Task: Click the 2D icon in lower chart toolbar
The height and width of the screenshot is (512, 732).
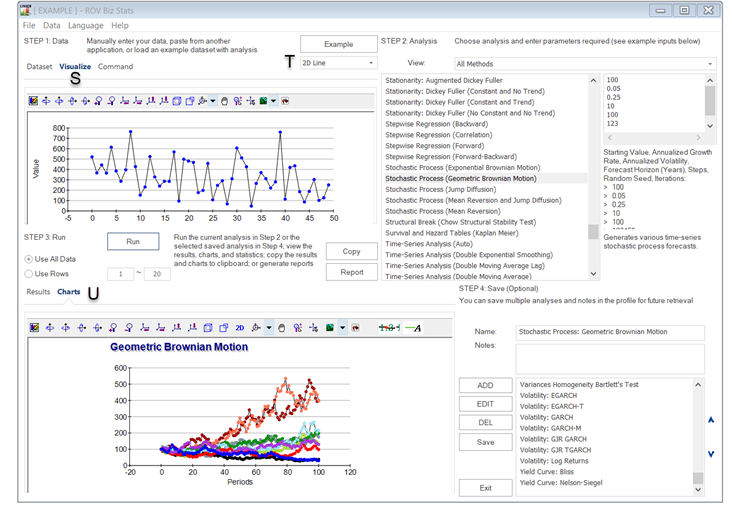Action: tap(240, 327)
